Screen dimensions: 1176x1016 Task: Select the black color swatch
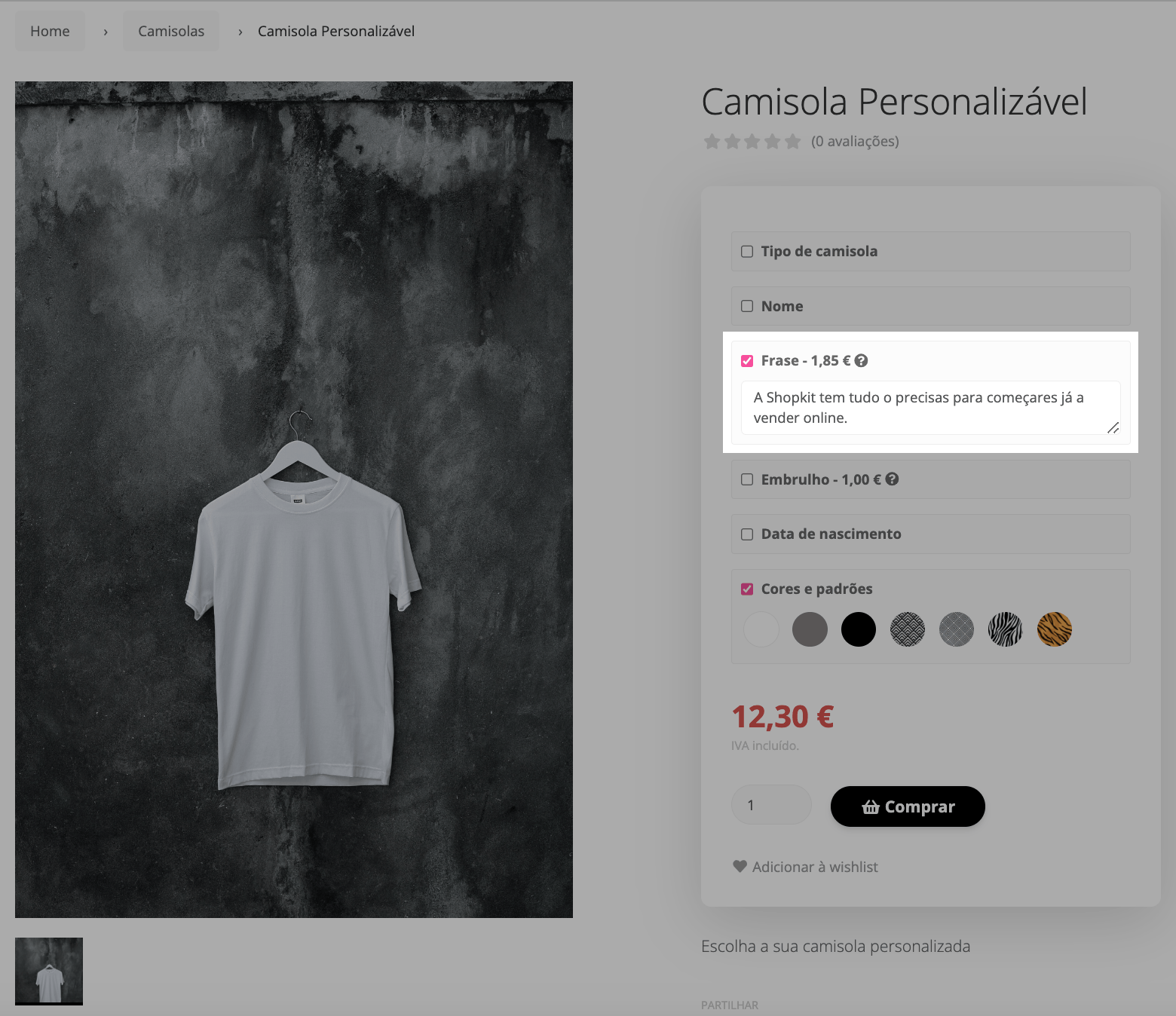pos(859,629)
